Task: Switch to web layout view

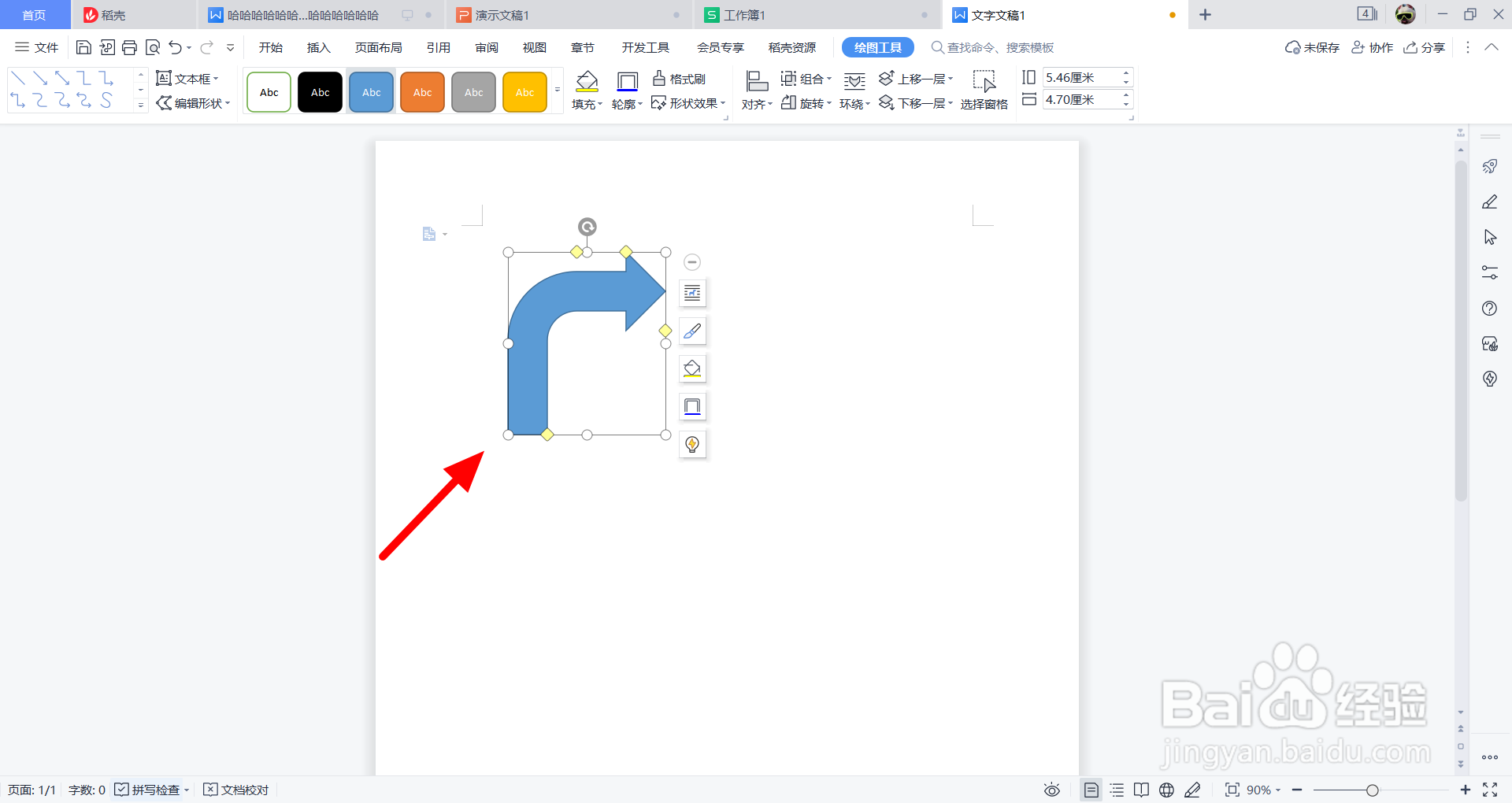Action: 1166,790
